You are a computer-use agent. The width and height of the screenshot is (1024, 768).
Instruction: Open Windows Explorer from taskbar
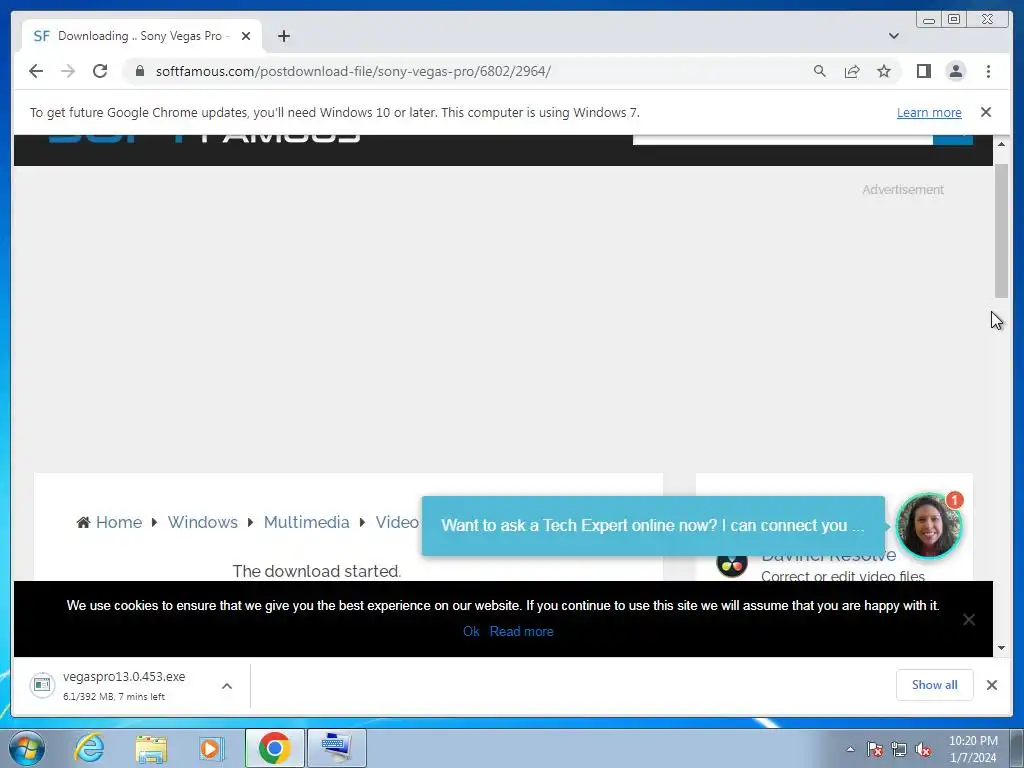pyautogui.click(x=151, y=748)
